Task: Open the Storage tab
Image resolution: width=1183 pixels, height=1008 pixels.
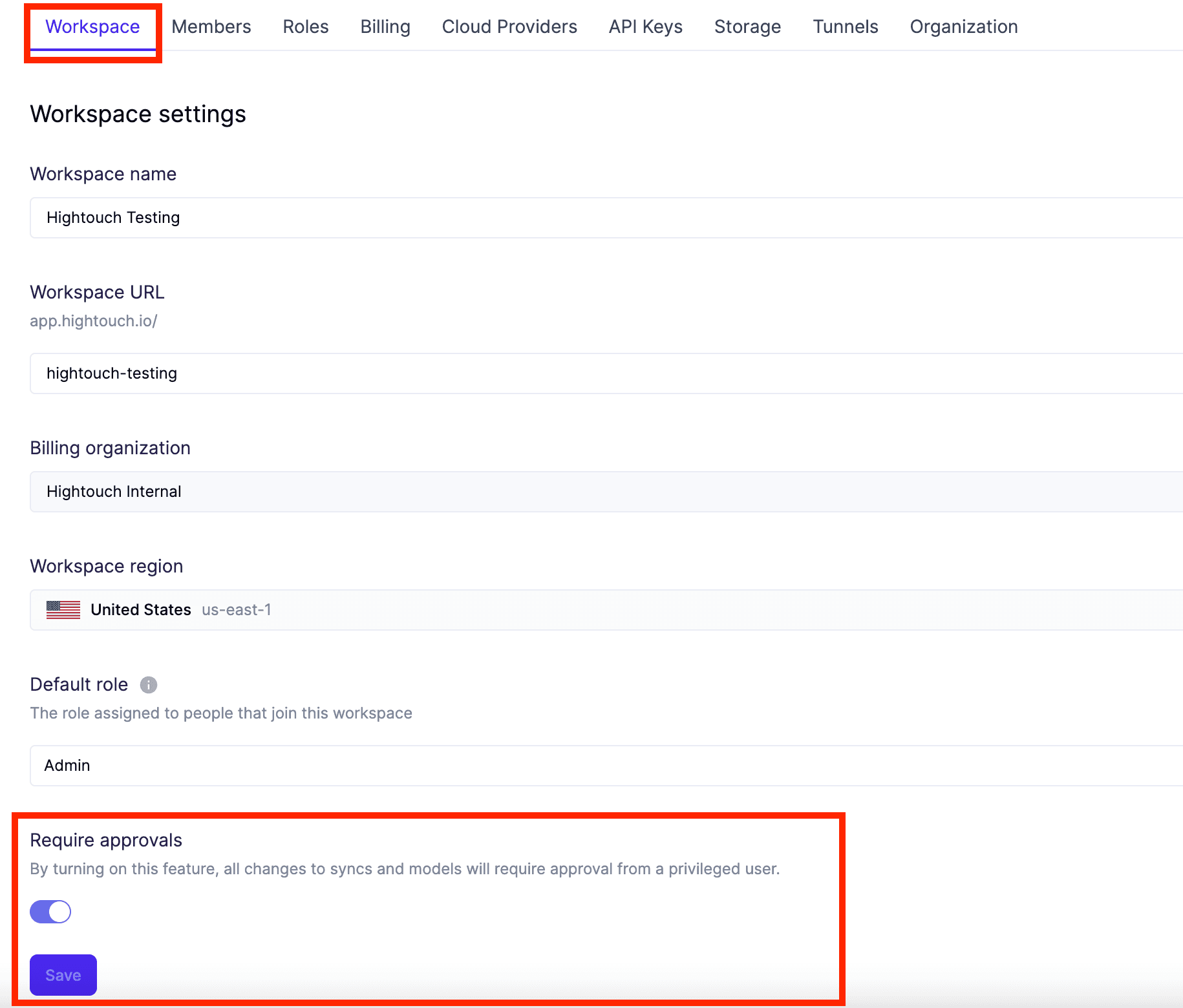Action: [747, 27]
